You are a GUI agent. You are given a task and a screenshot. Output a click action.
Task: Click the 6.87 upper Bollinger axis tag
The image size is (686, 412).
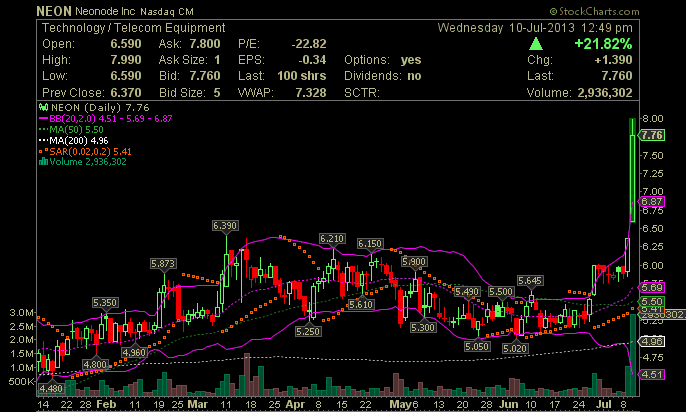[652, 202]
